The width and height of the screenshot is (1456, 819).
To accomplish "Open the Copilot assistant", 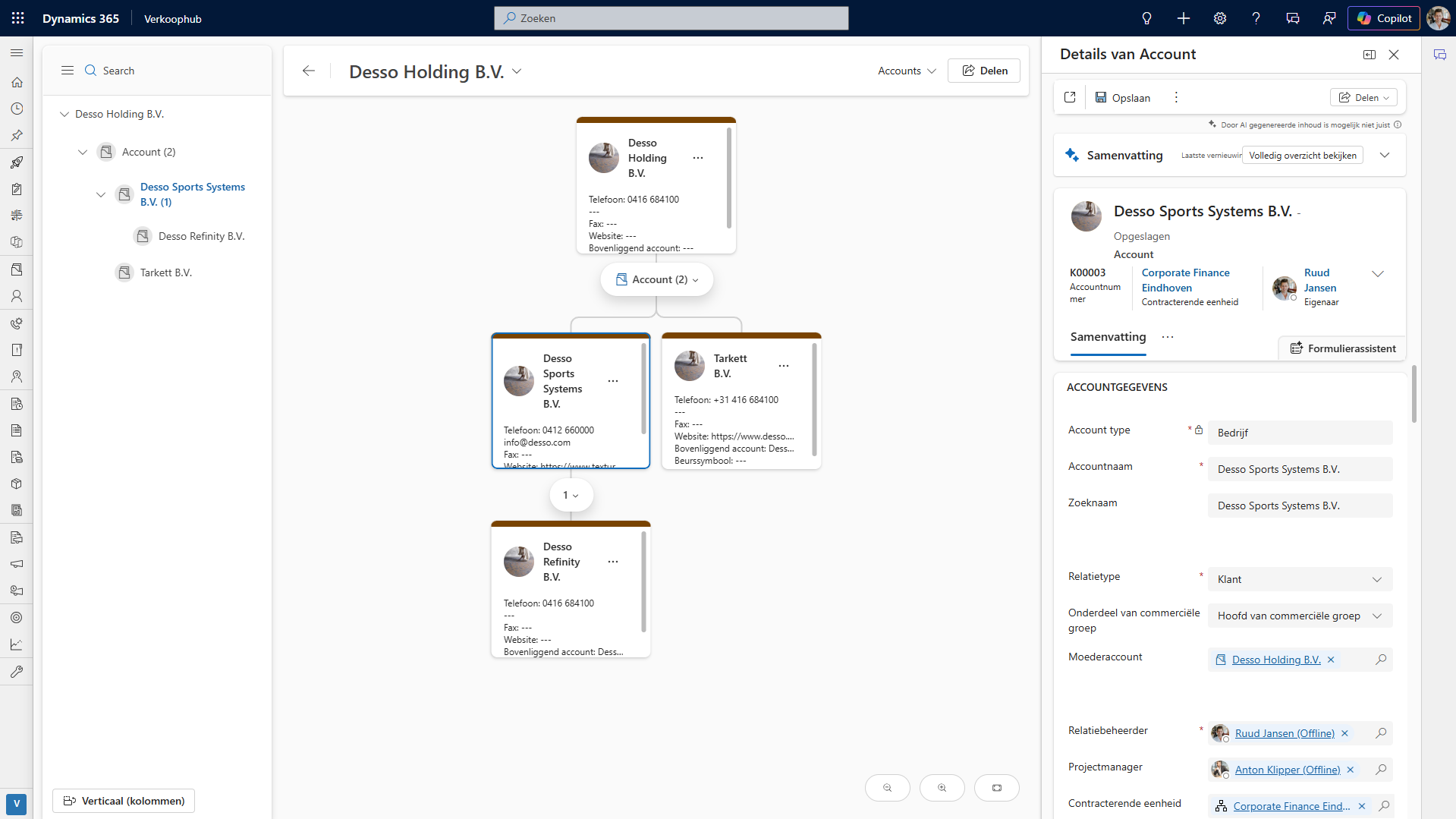I will tap(1384, 18).
